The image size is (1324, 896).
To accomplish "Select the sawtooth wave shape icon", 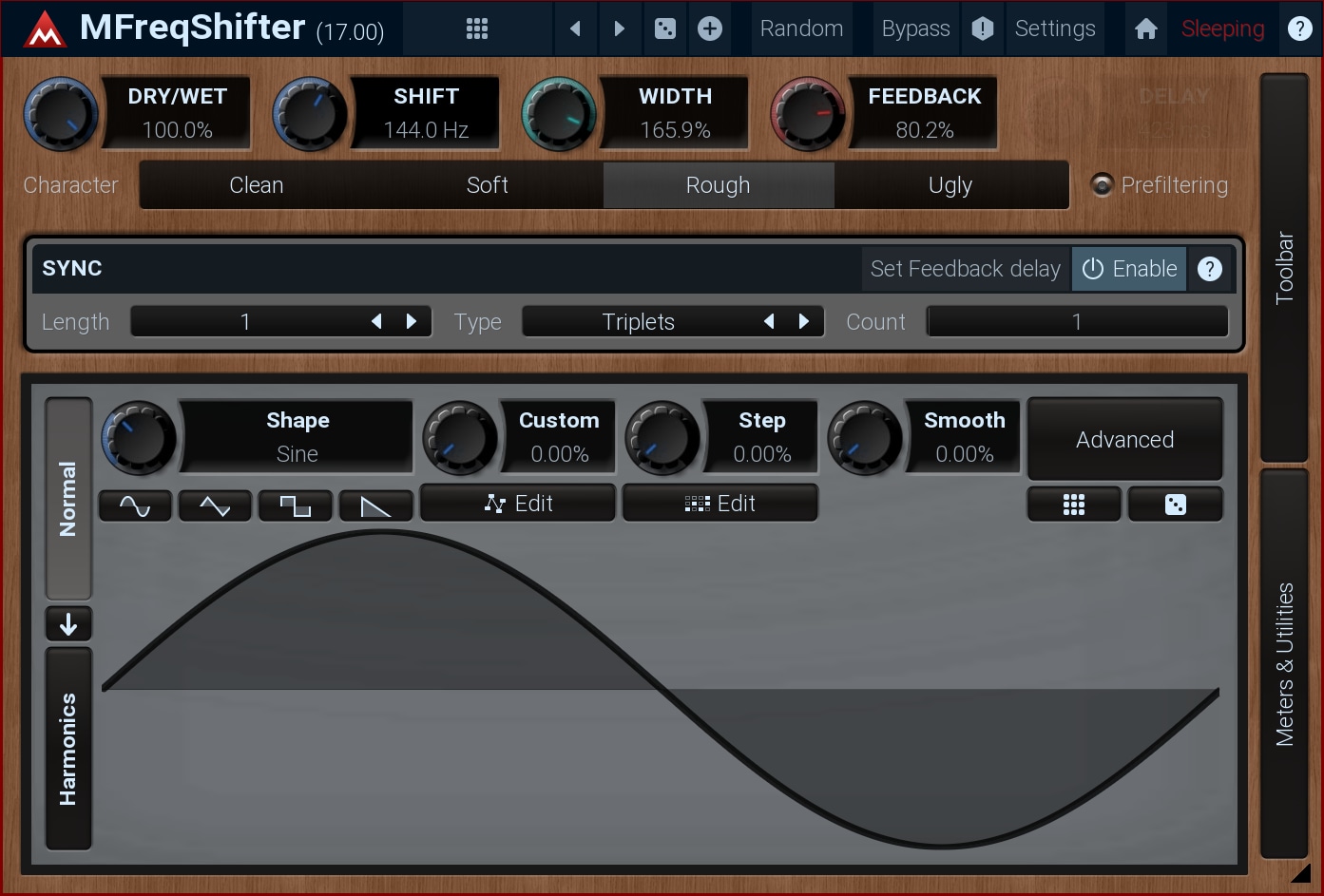I will (375, 505).
